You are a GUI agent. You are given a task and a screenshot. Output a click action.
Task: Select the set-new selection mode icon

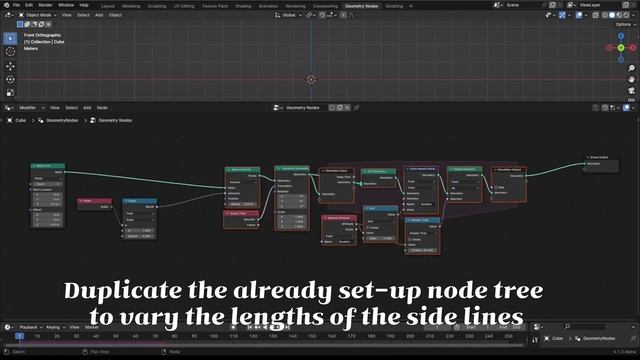(x=20, y=24)
